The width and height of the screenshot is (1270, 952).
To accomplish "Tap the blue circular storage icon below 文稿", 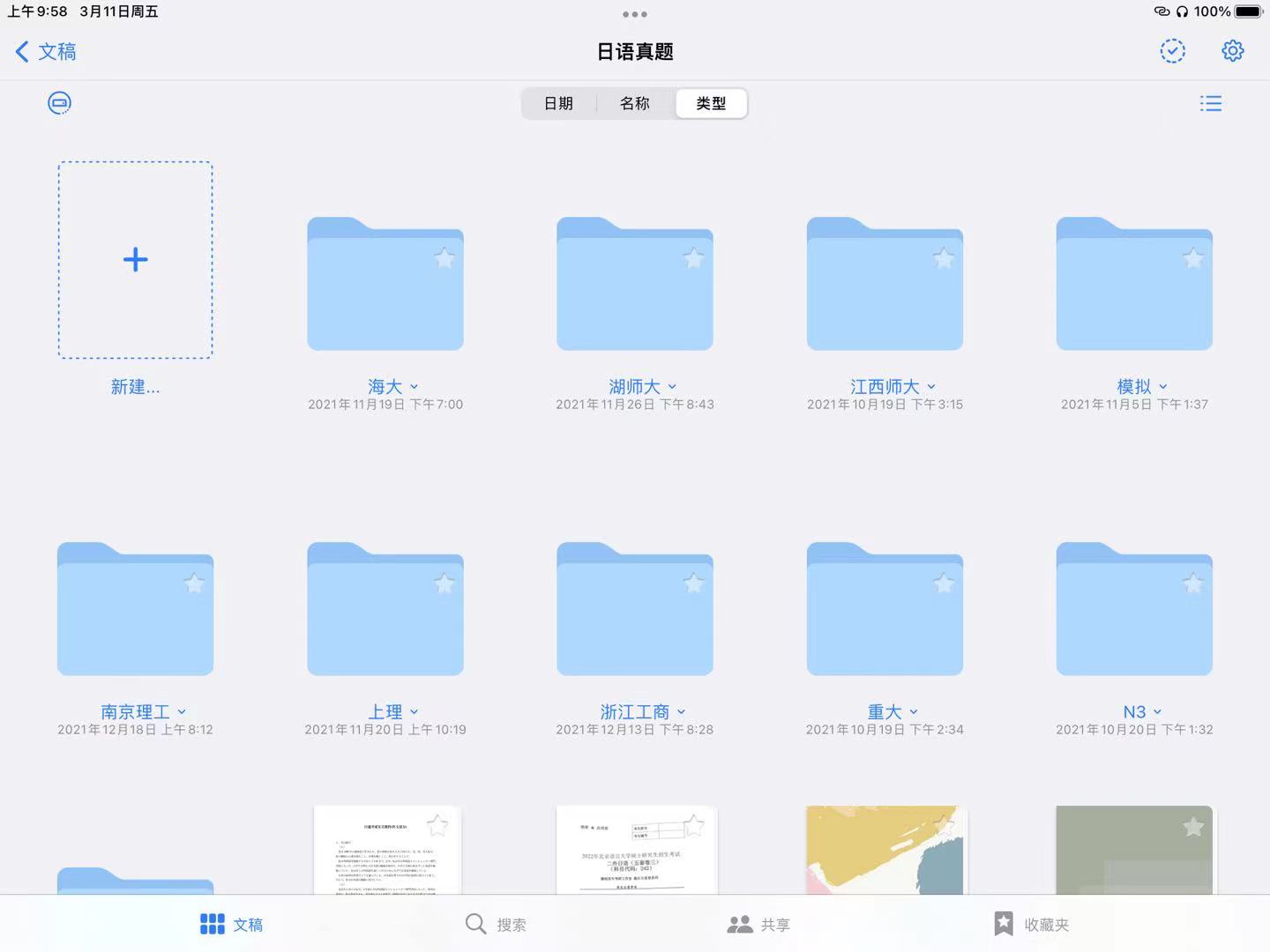I will pos(59,103).
